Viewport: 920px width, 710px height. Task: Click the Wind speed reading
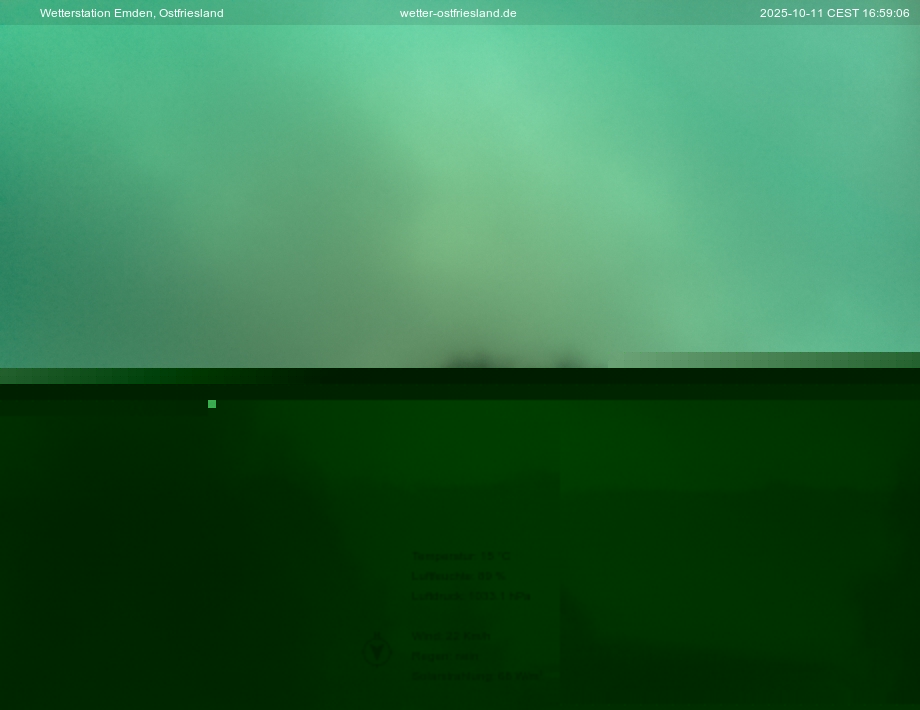(451, 636)
